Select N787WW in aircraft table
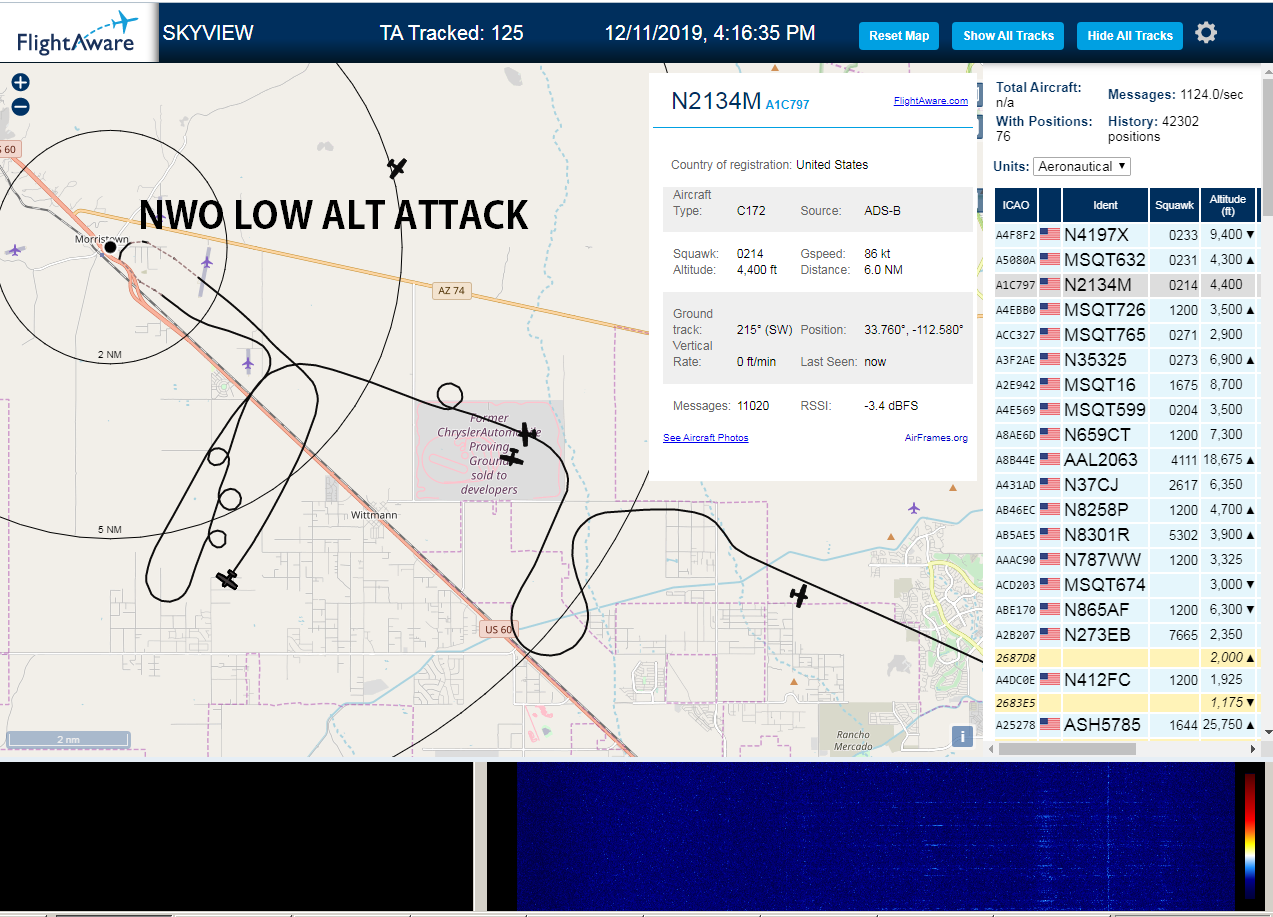 1102,560
